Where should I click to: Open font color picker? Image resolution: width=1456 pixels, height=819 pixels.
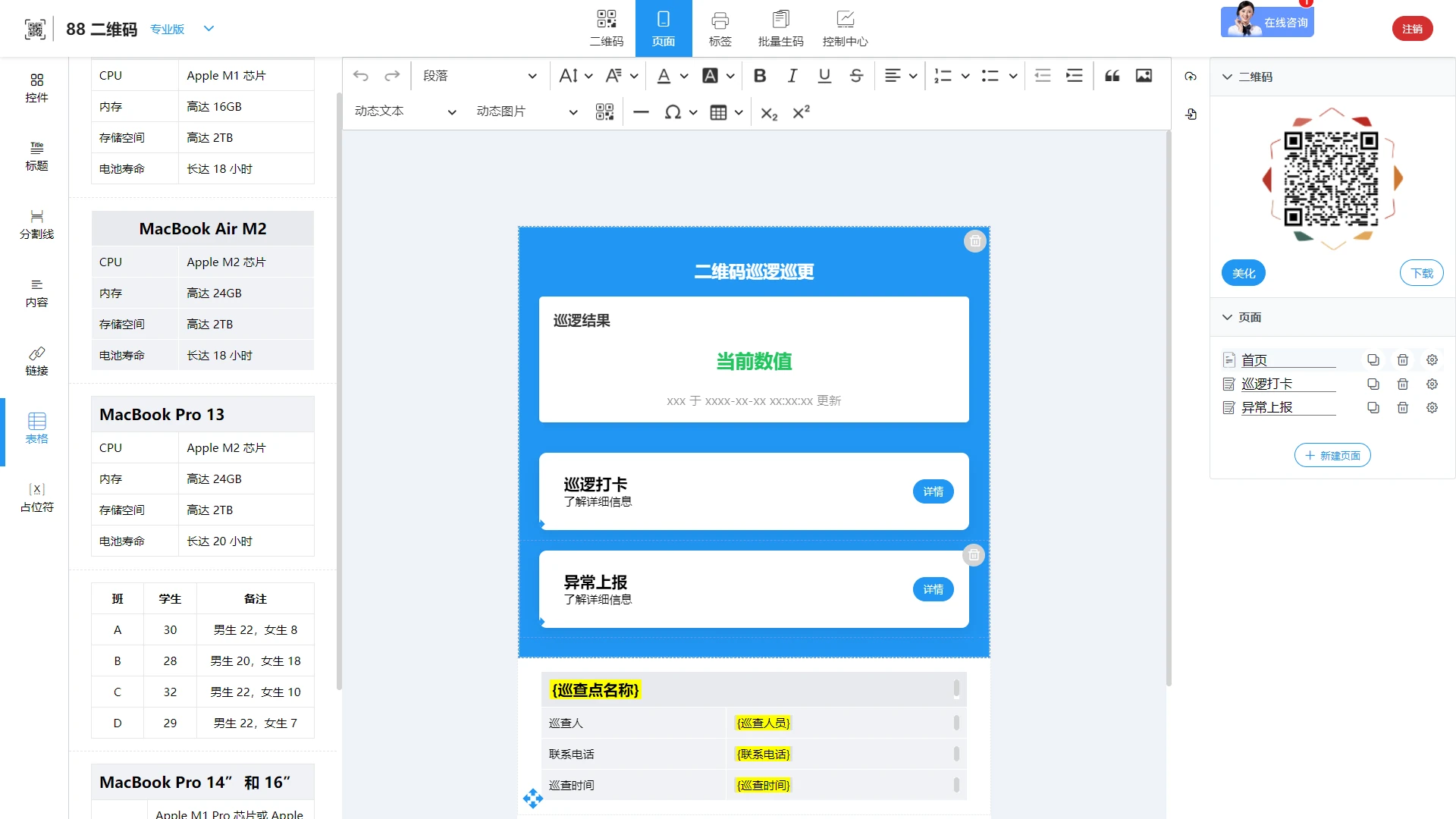point(672,76)
